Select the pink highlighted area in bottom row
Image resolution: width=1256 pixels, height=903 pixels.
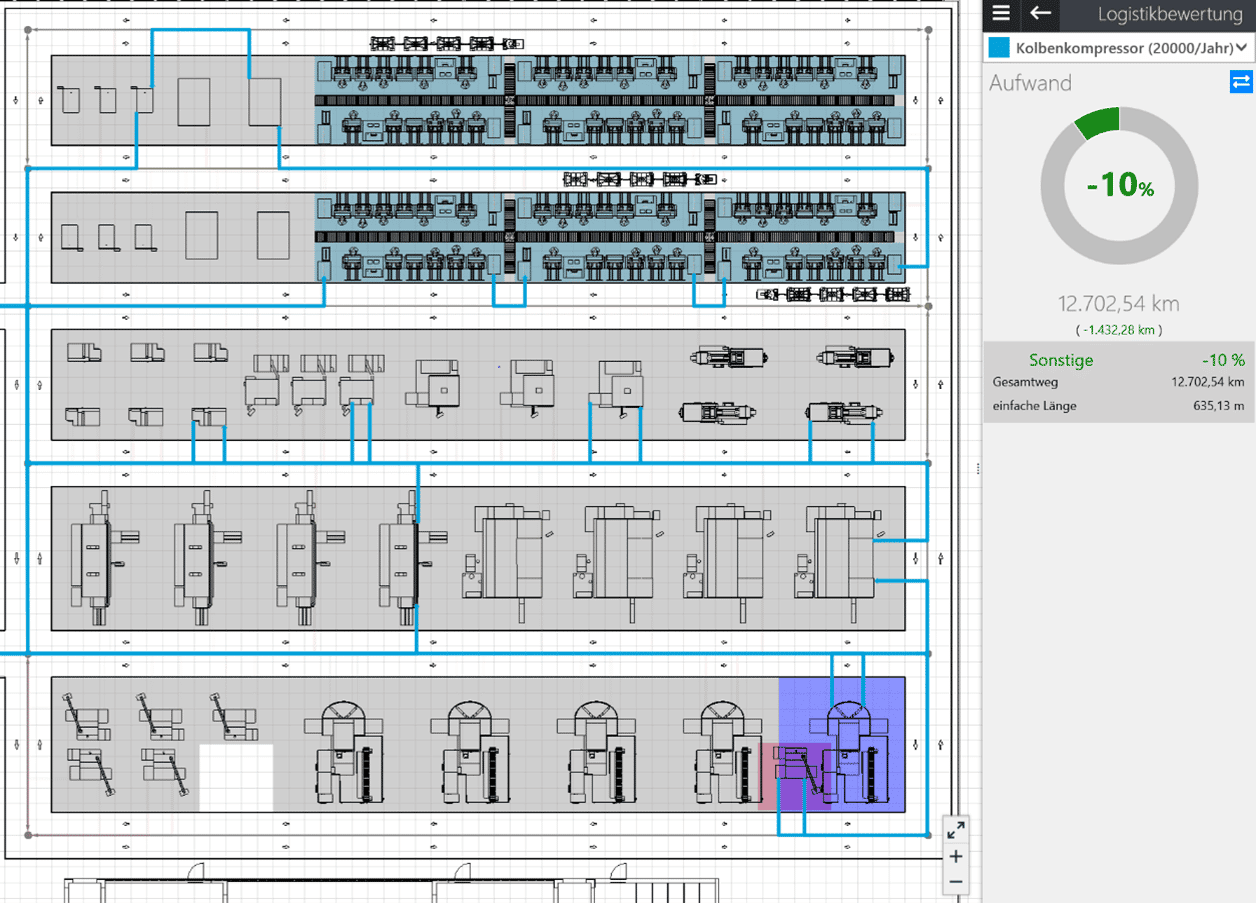point(768,775)
